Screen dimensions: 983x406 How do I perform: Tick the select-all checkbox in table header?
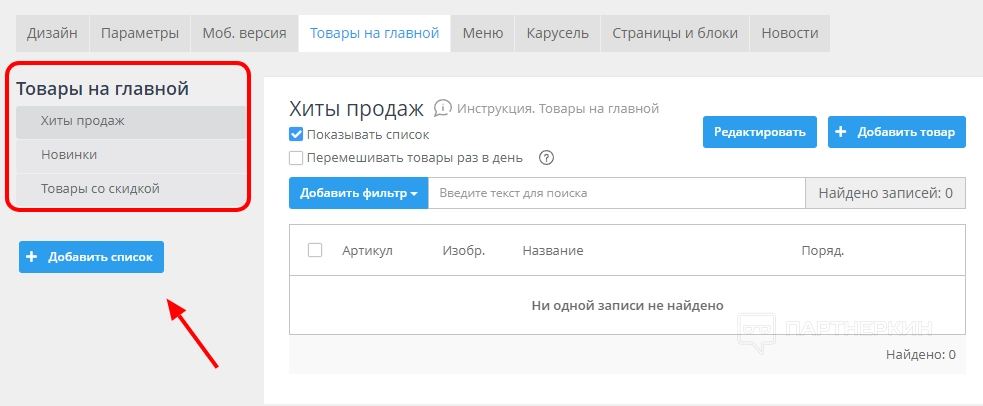315,250
